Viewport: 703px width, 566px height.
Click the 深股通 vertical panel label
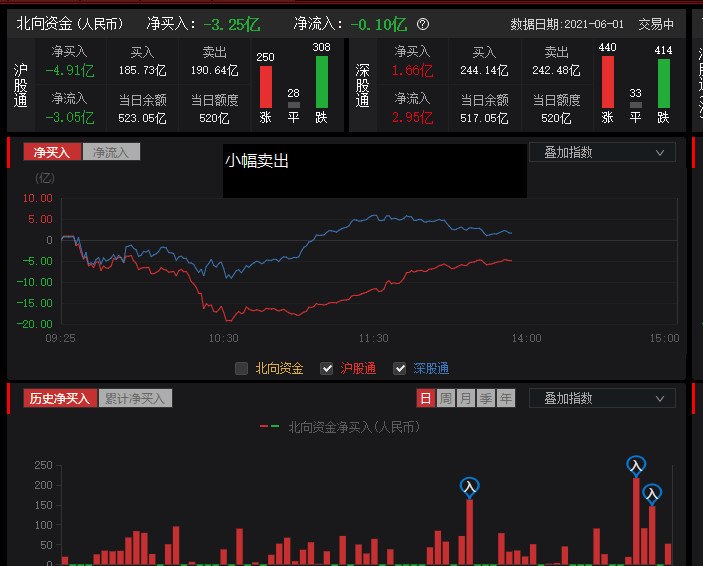coord(362,85)
